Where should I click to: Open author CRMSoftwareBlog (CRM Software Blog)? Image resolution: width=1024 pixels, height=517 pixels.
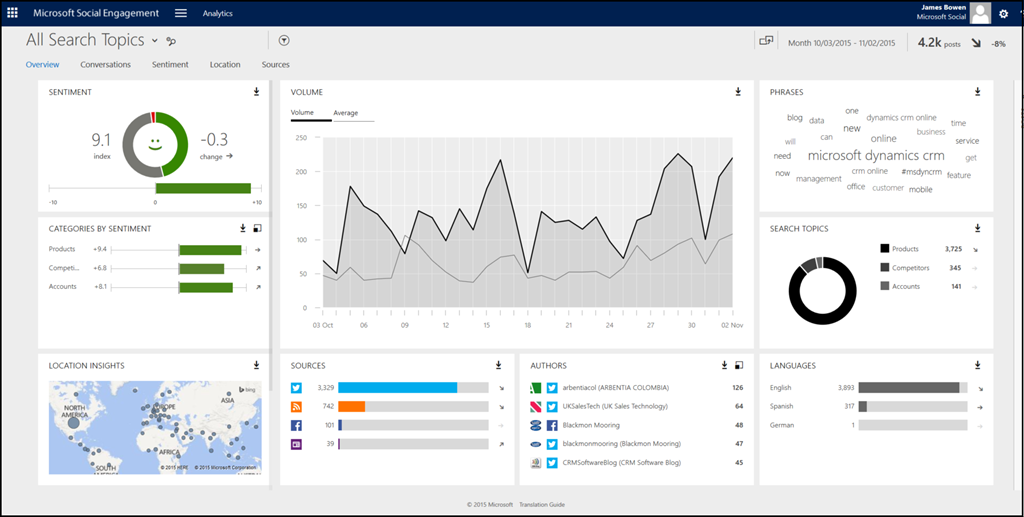tap(622, 463)
